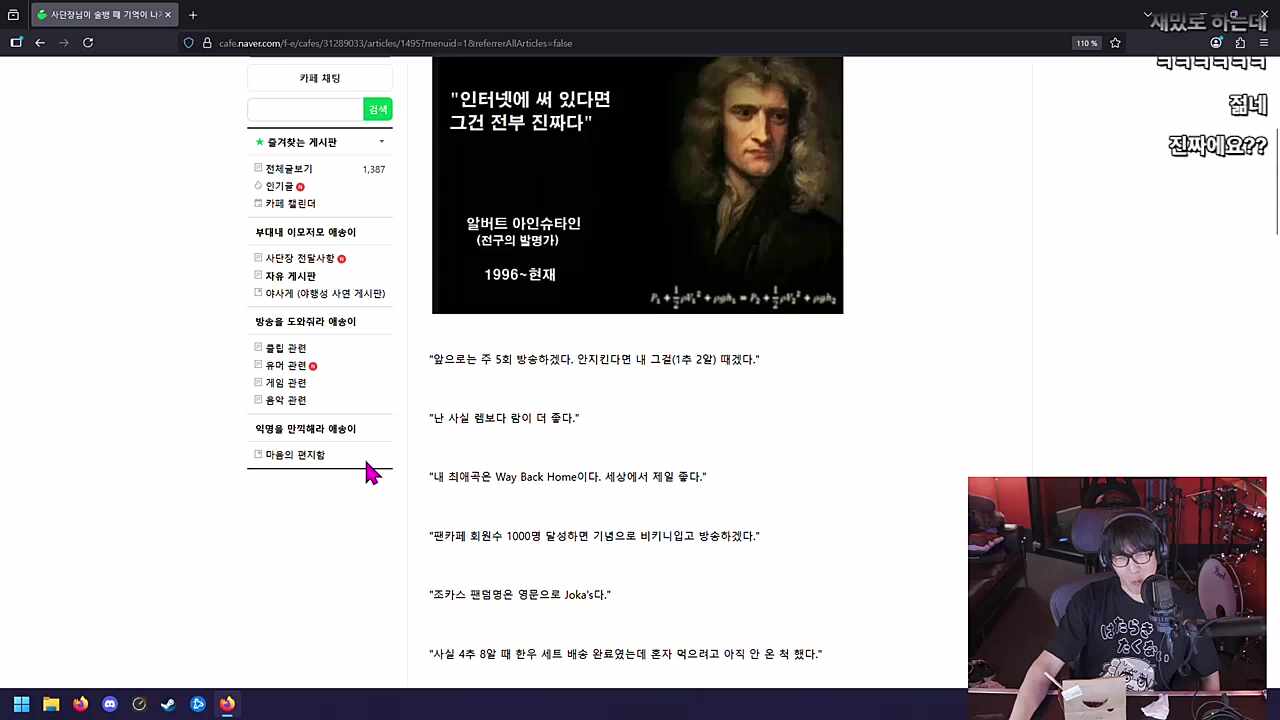The height and width of the screenshot is (720, 1280).
Task: Open the Firefox account profile icon
Action: point(1217,42)
